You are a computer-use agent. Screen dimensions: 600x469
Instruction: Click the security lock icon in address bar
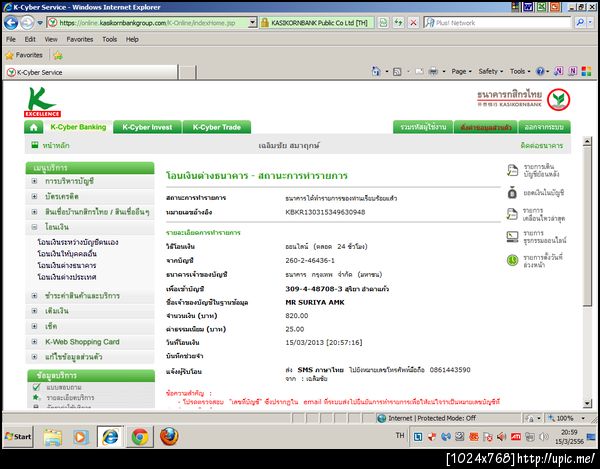coord(264,23)
